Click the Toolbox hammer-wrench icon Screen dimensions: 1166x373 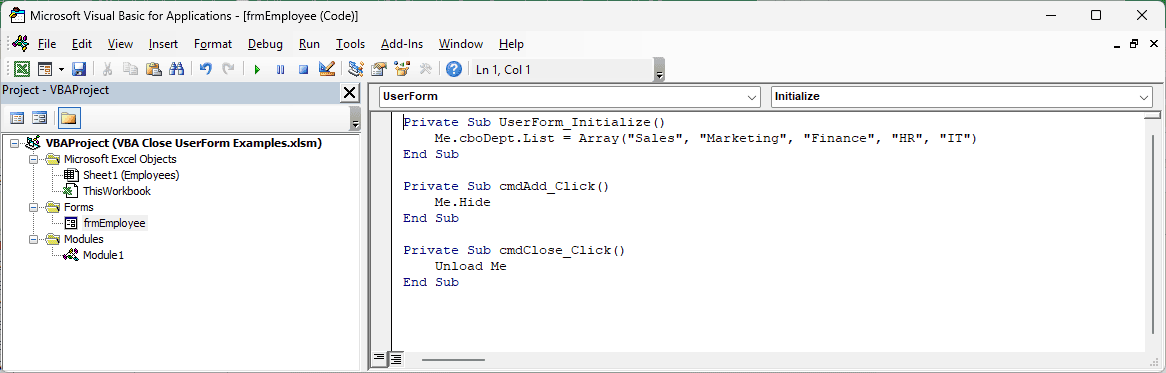(x=425, y=69)
